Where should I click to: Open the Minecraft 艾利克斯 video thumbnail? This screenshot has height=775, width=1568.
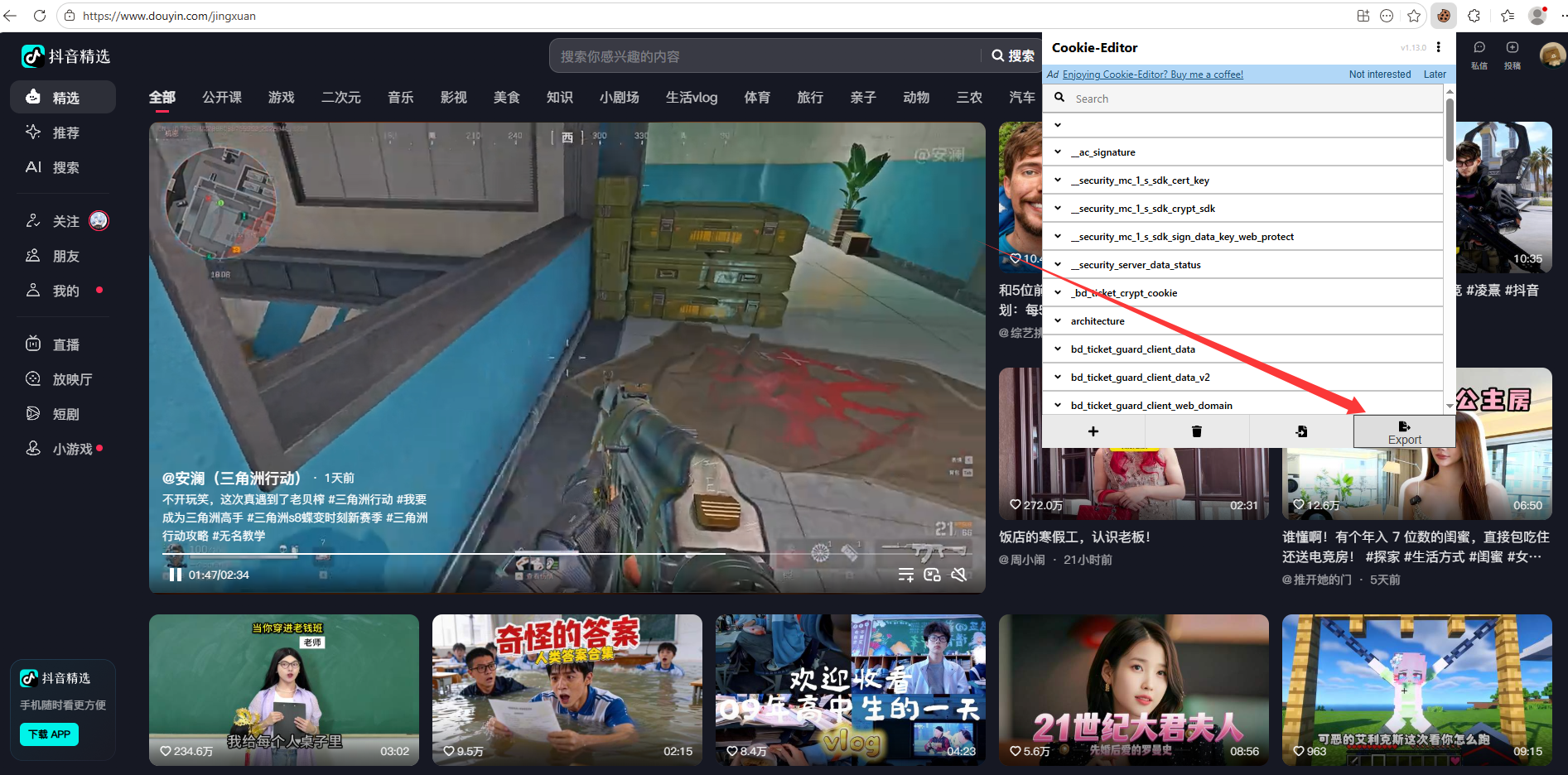coord(1417,690)
